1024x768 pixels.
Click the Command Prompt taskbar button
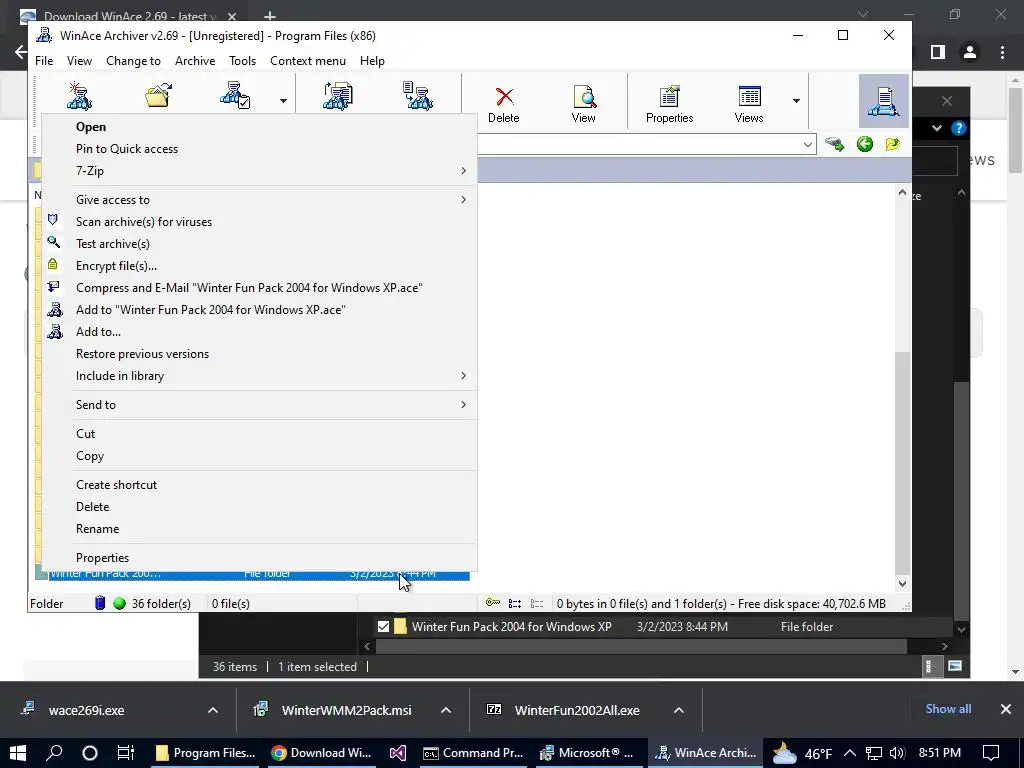pyautogui.click(x=473, y=753)
